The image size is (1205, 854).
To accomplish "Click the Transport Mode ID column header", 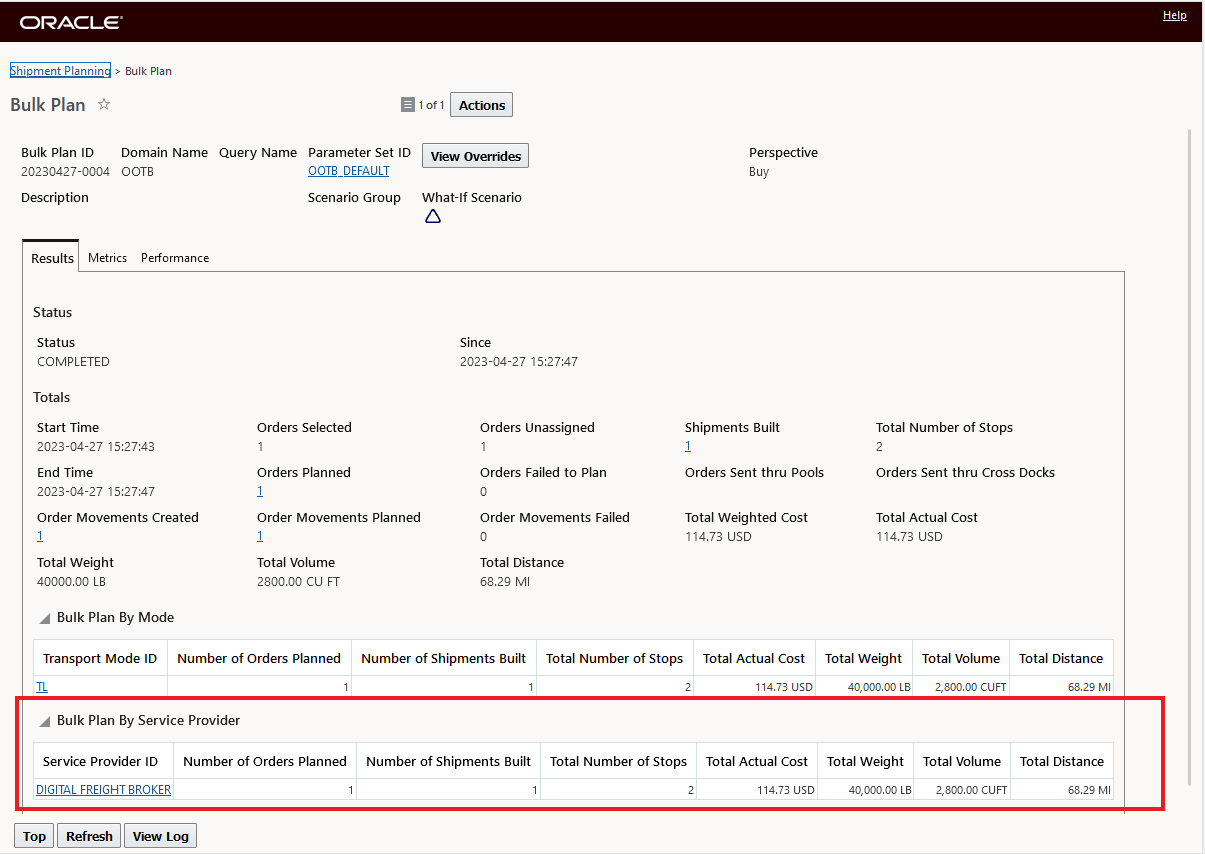I will 100,658.
